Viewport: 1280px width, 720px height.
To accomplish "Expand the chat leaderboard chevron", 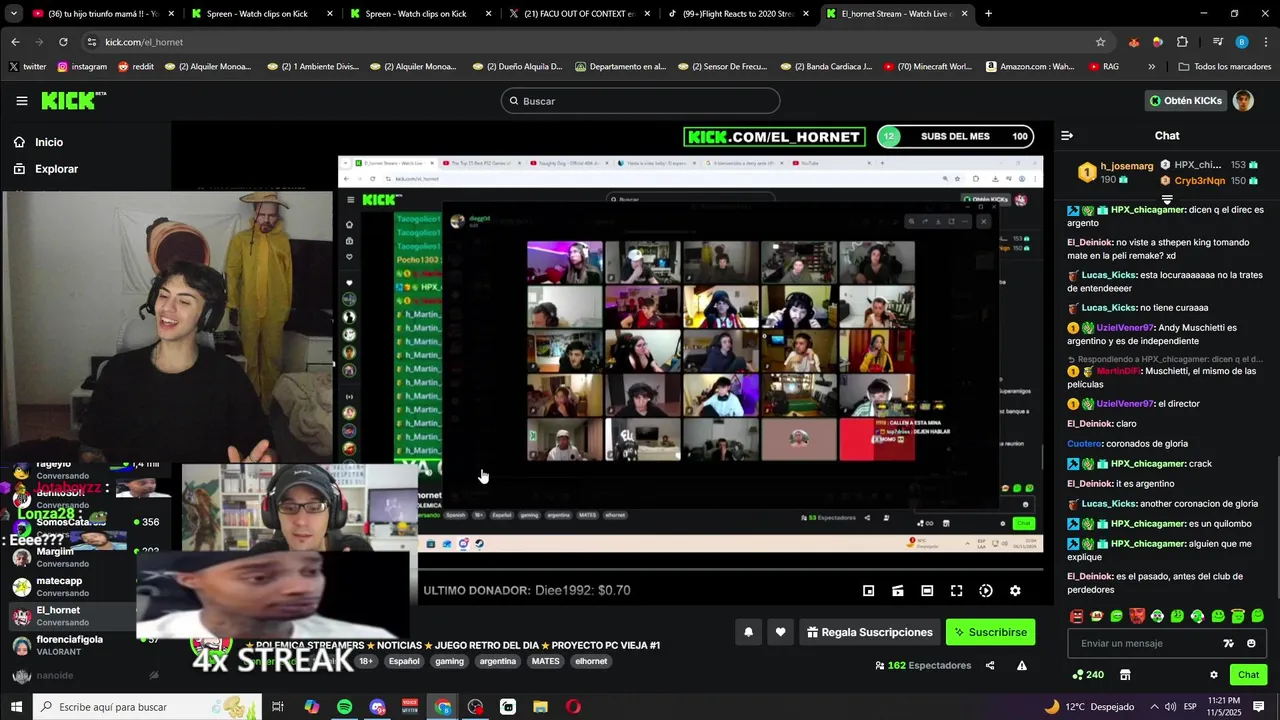I will 1167,199.
